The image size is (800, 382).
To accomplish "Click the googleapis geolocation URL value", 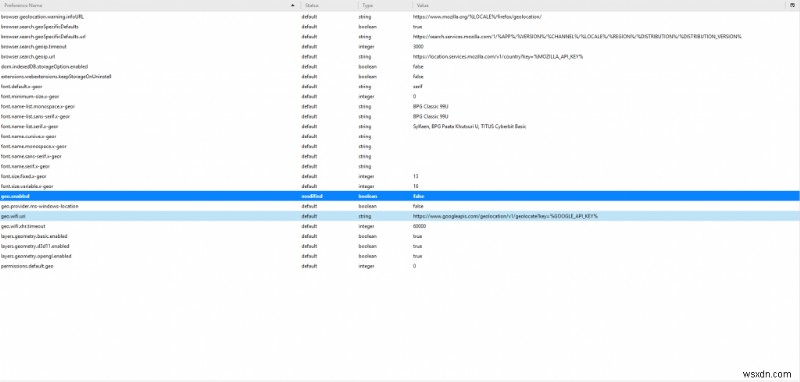I will 505,216.
